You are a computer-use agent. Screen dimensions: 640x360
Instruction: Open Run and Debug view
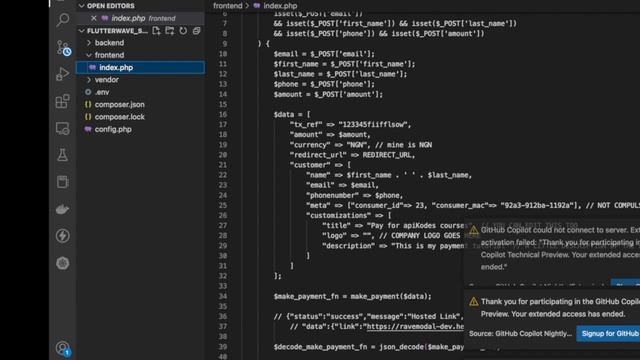click(x=62, y=74)
